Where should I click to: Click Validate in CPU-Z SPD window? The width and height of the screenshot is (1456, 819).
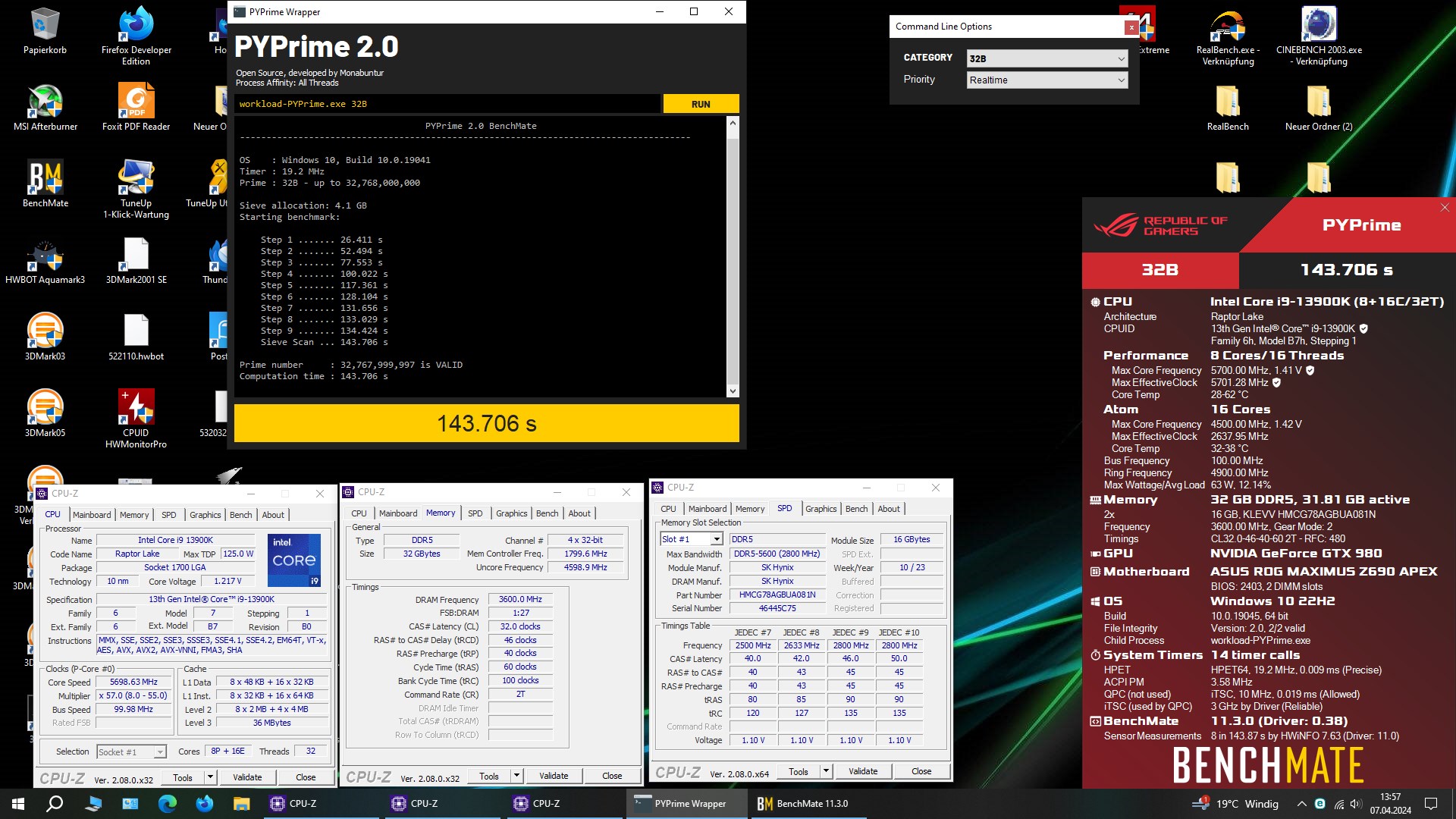pos(863,770)
